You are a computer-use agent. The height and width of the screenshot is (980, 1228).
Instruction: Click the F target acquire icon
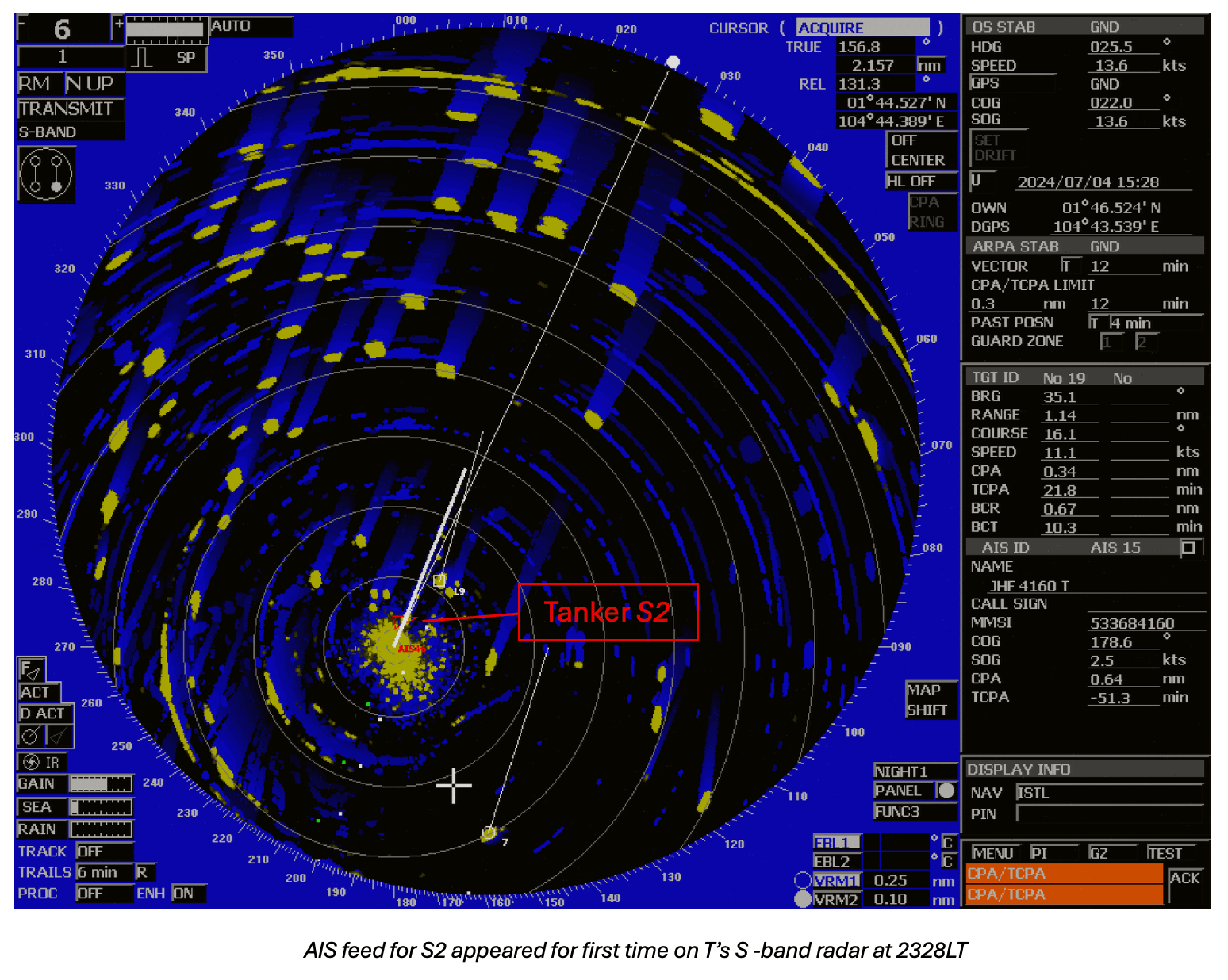pyautogui.click(x=32, y=671)
